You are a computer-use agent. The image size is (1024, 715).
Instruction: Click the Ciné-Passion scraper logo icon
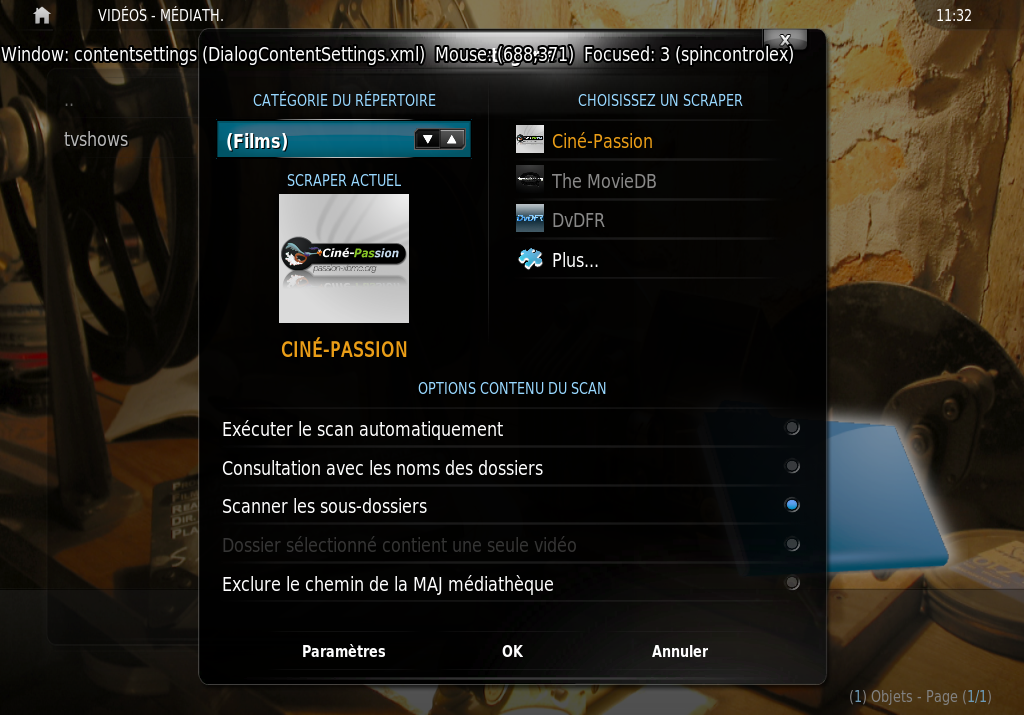[530, 139]
